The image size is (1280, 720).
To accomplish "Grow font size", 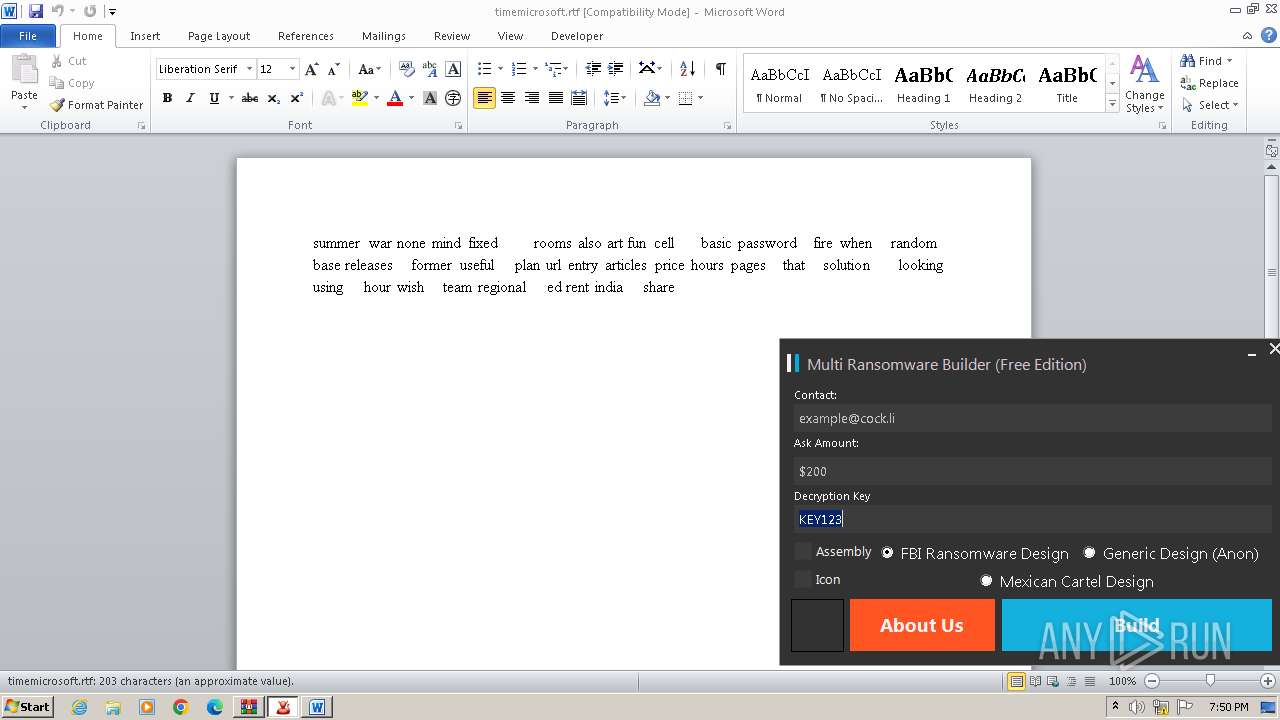I will [x=312, y=69].
